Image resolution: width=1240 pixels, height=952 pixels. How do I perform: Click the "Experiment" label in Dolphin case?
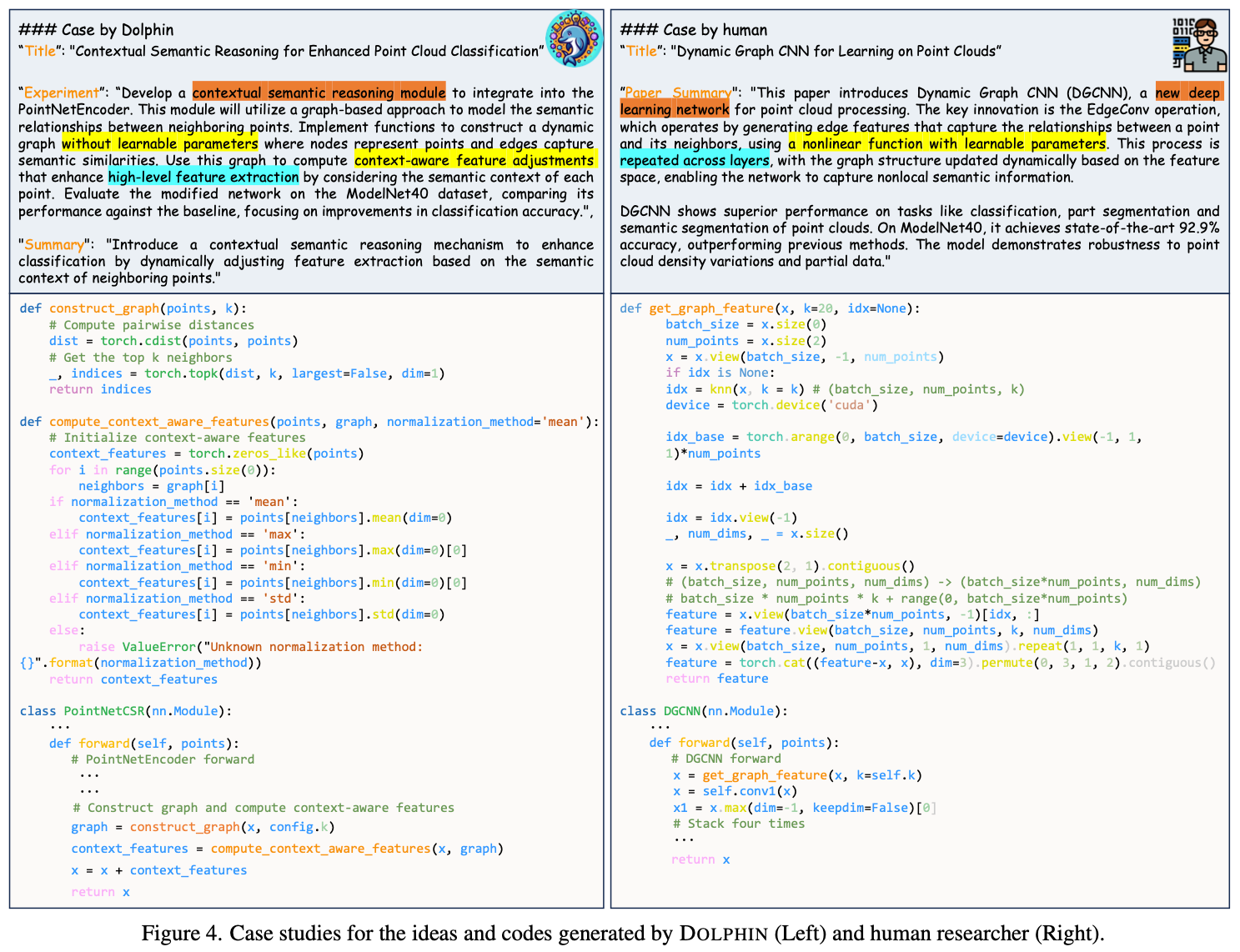[x=62, y=93]
